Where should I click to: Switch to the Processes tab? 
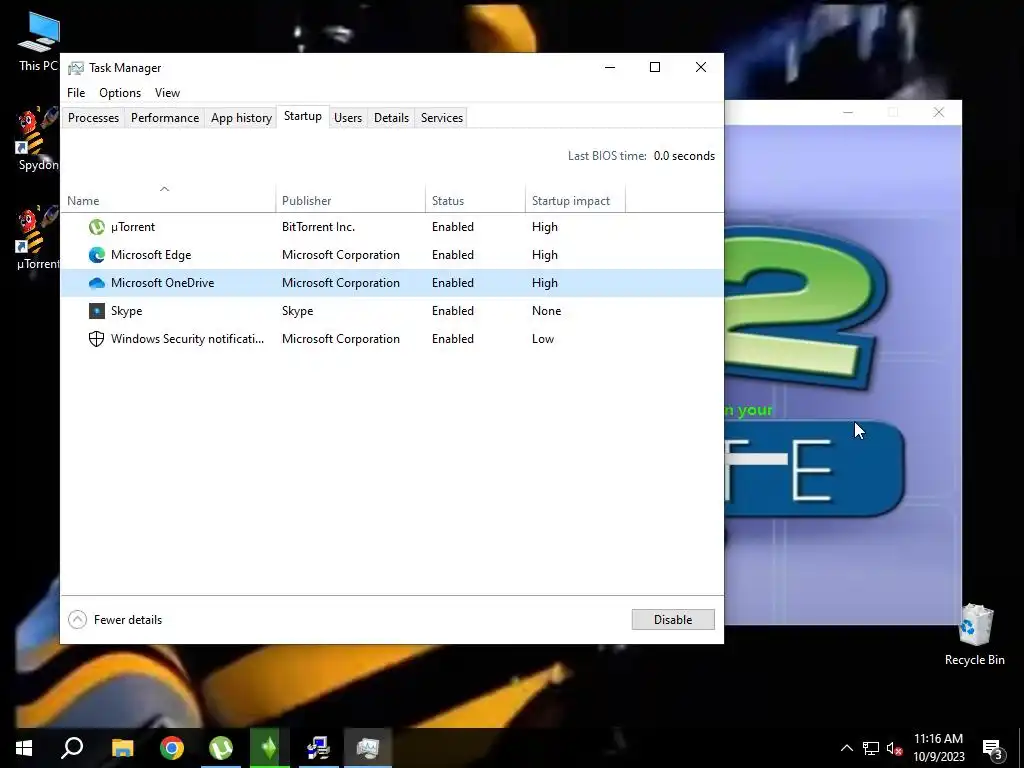pyautogui.click(x=93, y=118)
